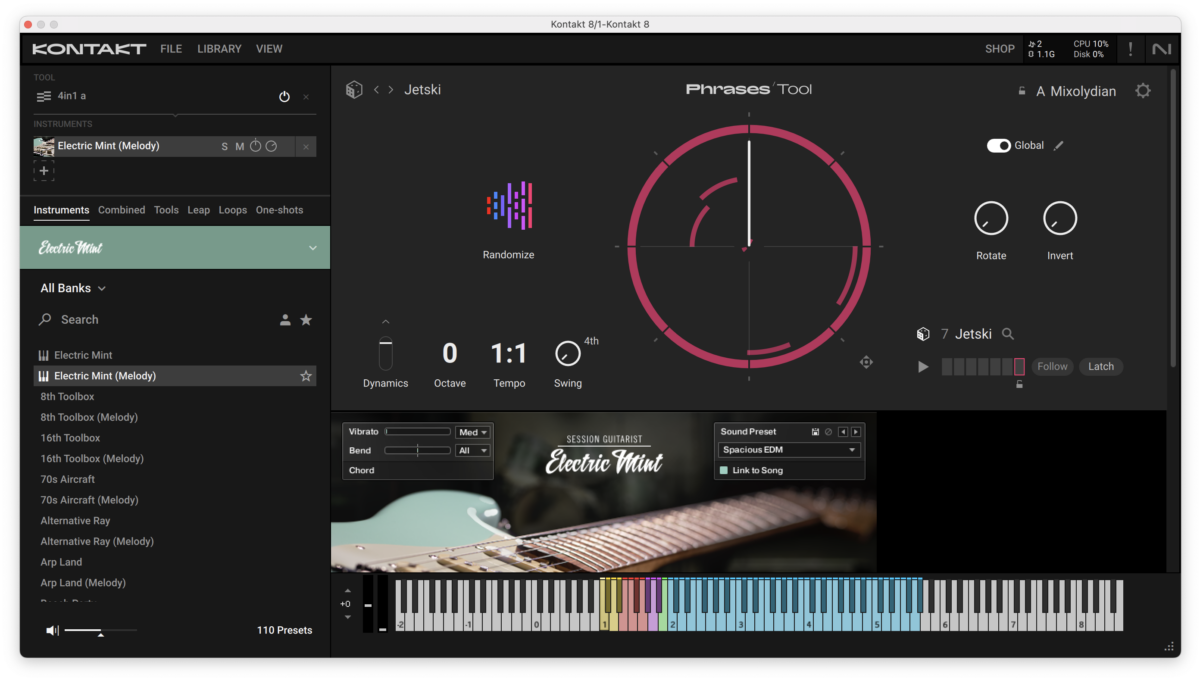
Task: Filter favorites with star icon near Search
Action: (x=306, y=320)
